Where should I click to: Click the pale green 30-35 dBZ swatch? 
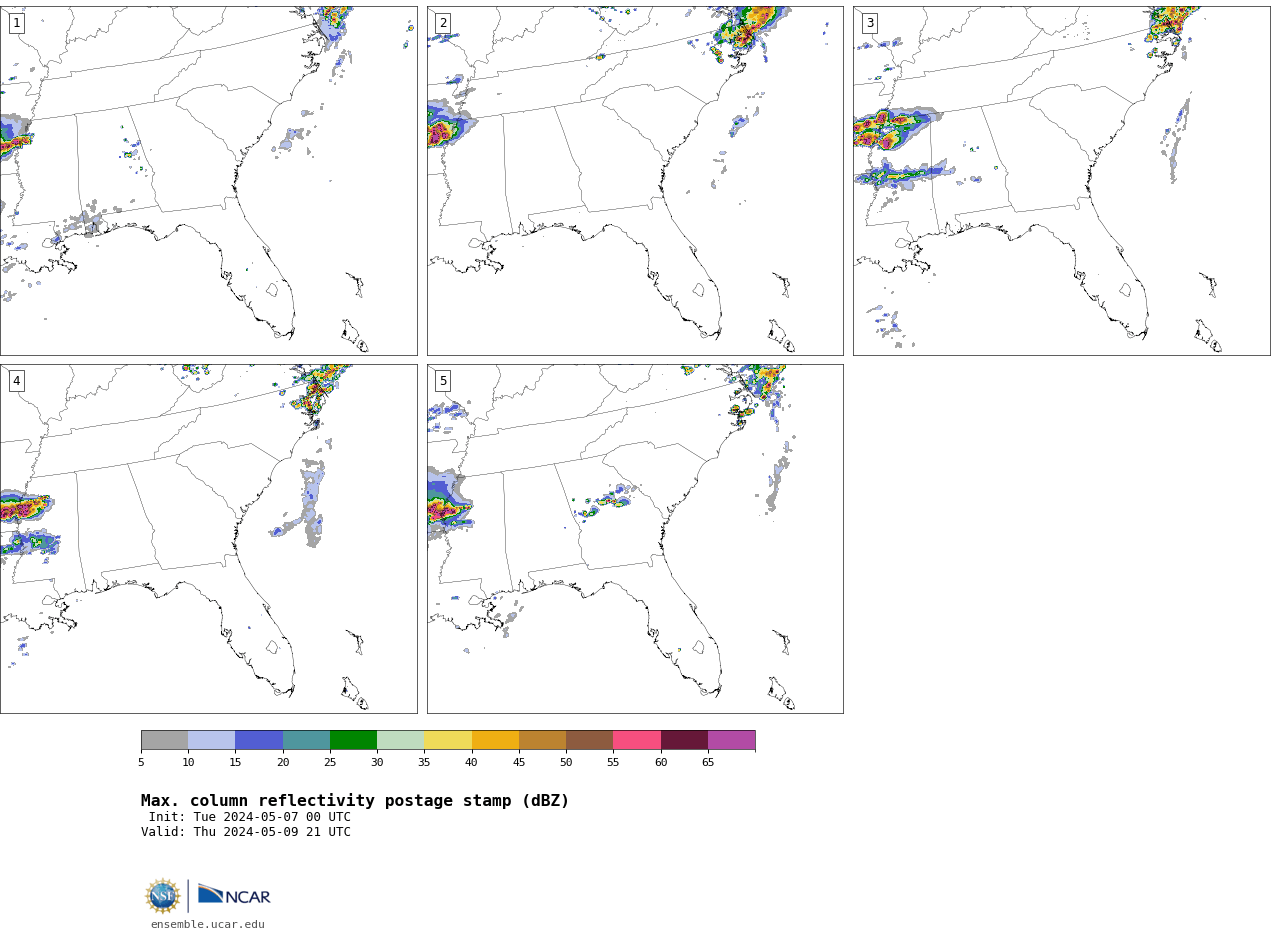[401, 740]
